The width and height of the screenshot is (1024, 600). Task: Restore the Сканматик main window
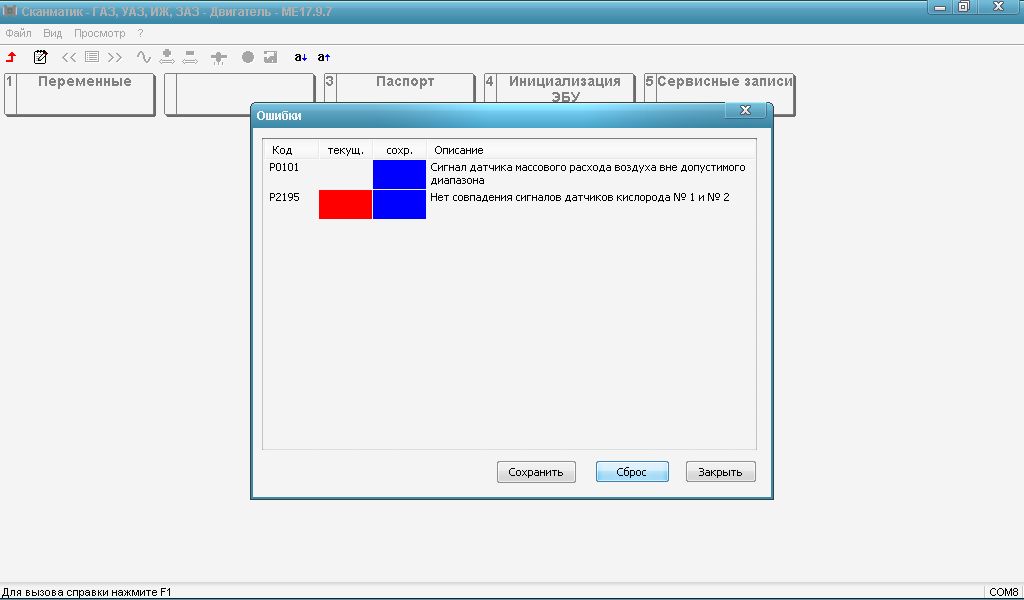pos(963,7)
